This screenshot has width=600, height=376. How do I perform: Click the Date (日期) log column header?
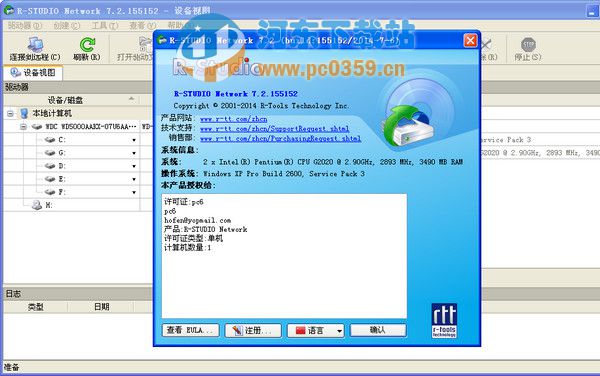(101, 307)
